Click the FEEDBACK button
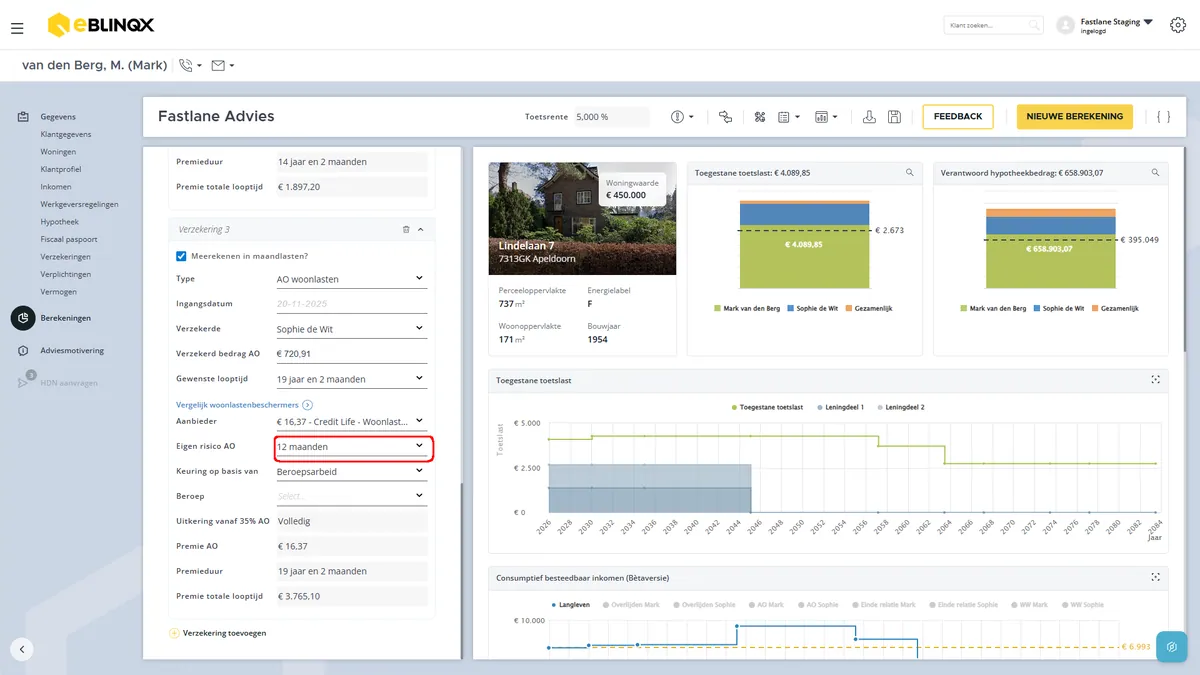1200x675 pixels. 958,117
